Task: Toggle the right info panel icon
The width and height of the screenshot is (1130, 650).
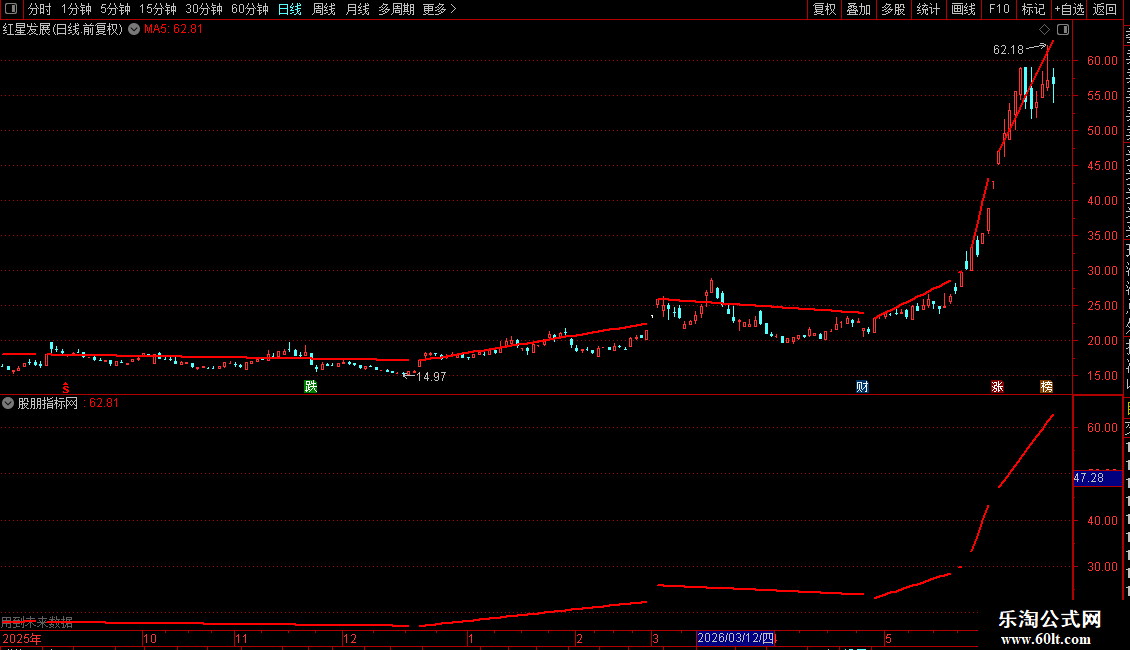Action: 1063,30
